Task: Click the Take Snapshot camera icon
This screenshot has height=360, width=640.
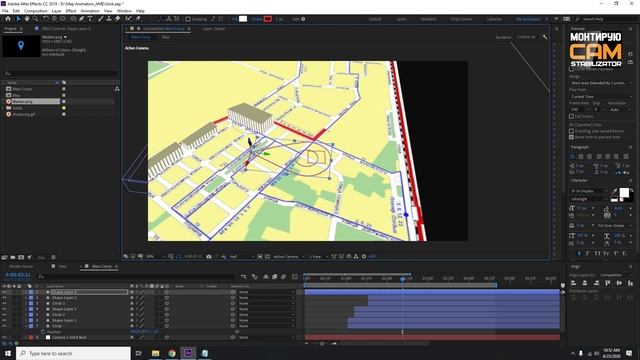Action: tap(209, 256)
